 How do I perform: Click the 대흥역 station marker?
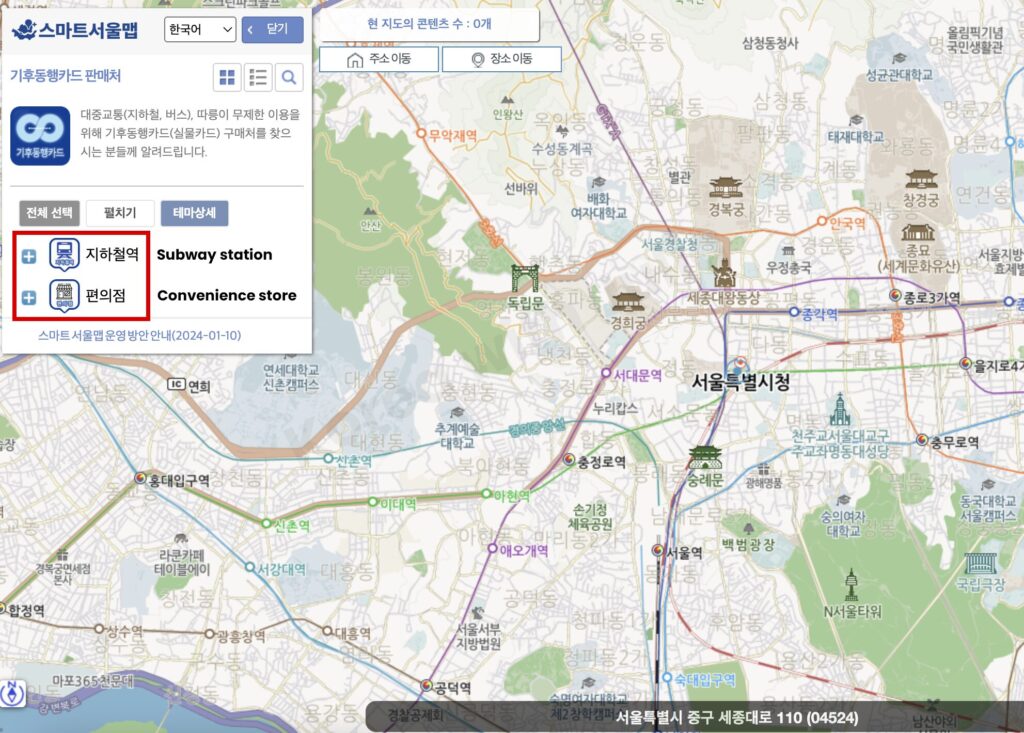pyautogui.click(x=328, y=631)
